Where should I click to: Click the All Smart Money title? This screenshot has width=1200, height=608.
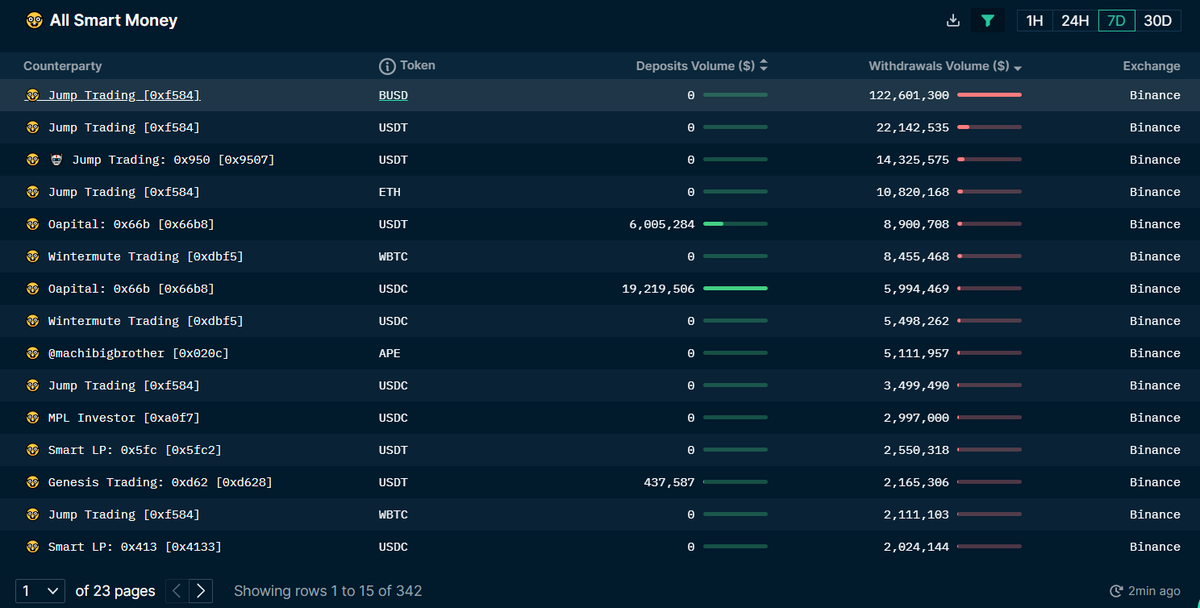tap(114, 20)
